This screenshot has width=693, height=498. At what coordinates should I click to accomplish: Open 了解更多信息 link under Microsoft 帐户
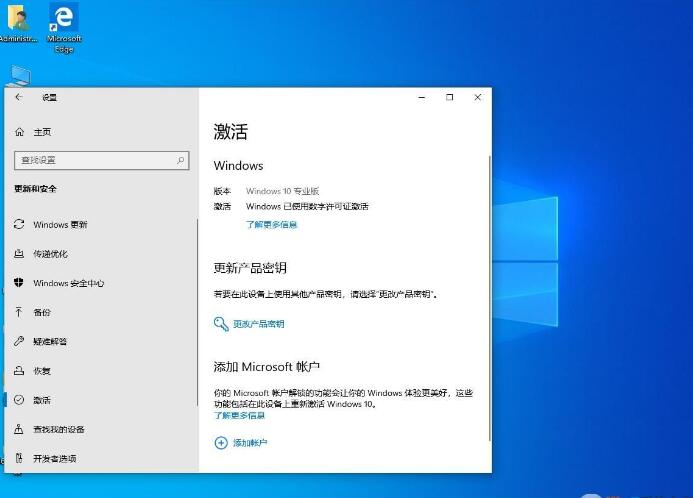point(240,415)
